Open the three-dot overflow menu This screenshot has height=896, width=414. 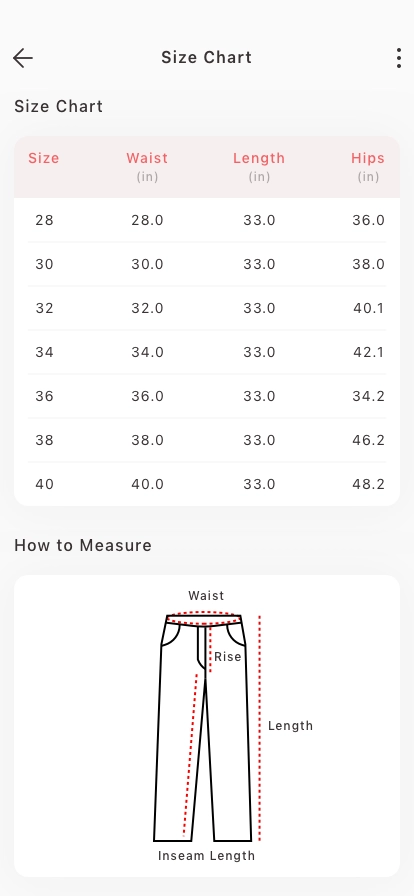(399, 58)
